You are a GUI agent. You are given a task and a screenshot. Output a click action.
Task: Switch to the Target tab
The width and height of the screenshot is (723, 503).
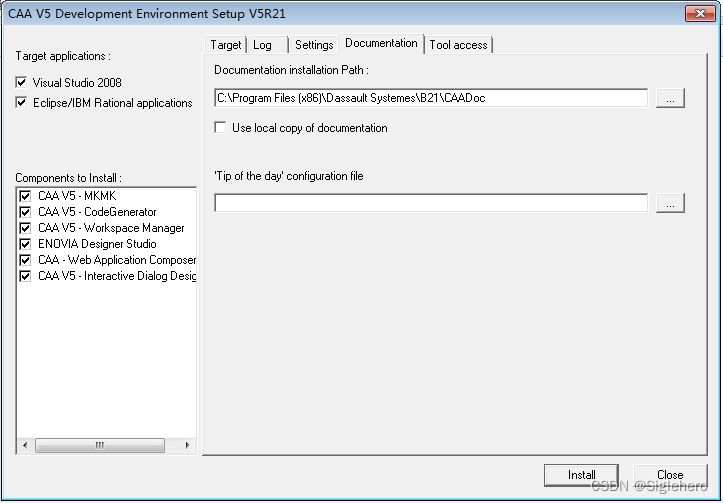(225, 45)
